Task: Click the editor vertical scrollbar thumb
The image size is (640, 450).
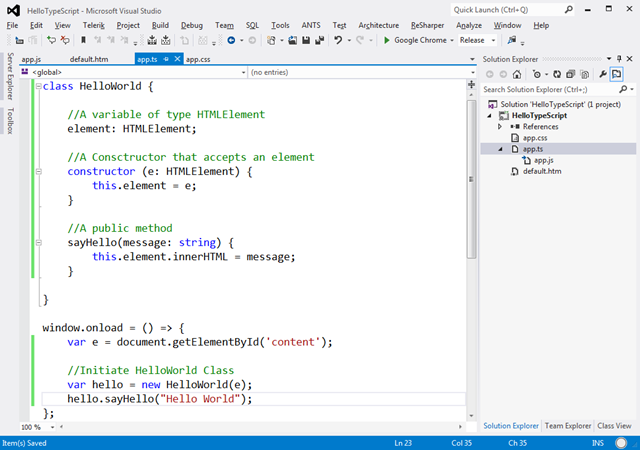Action: tap(471, 179)
